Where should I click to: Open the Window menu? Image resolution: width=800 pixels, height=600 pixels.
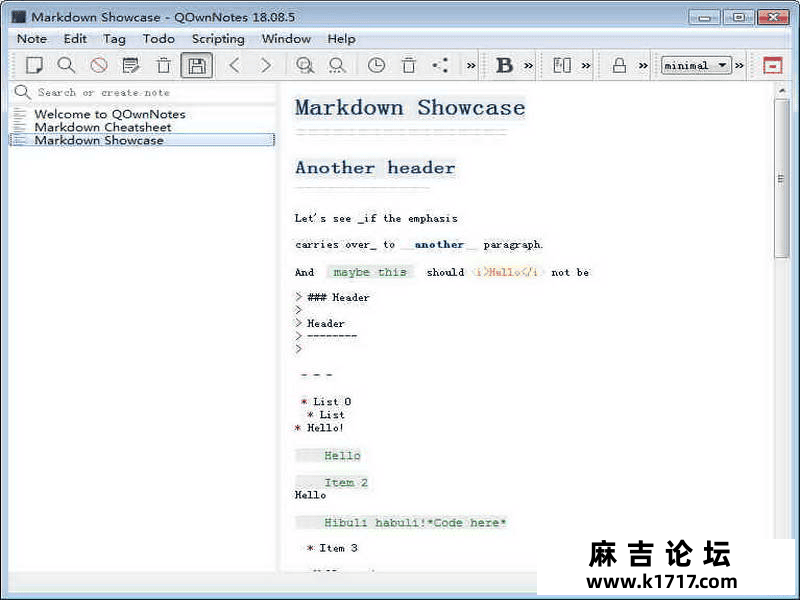(286, 39)
